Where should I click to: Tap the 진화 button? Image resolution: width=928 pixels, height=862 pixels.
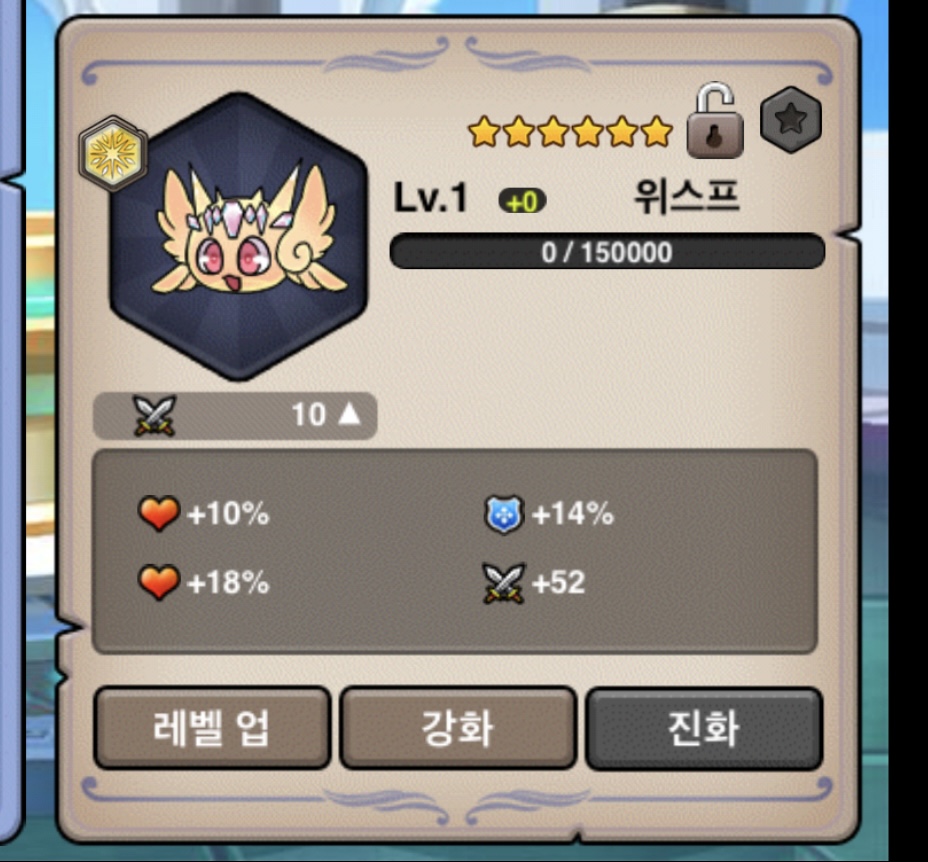point(704,728)
